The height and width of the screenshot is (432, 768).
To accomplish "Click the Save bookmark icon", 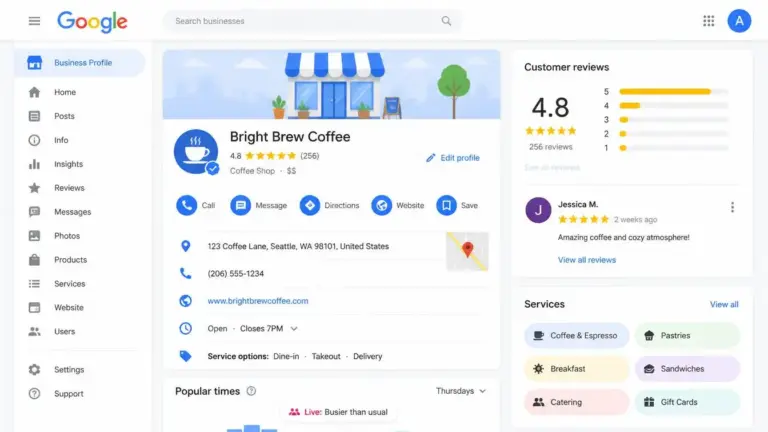I will coord(446,205).
